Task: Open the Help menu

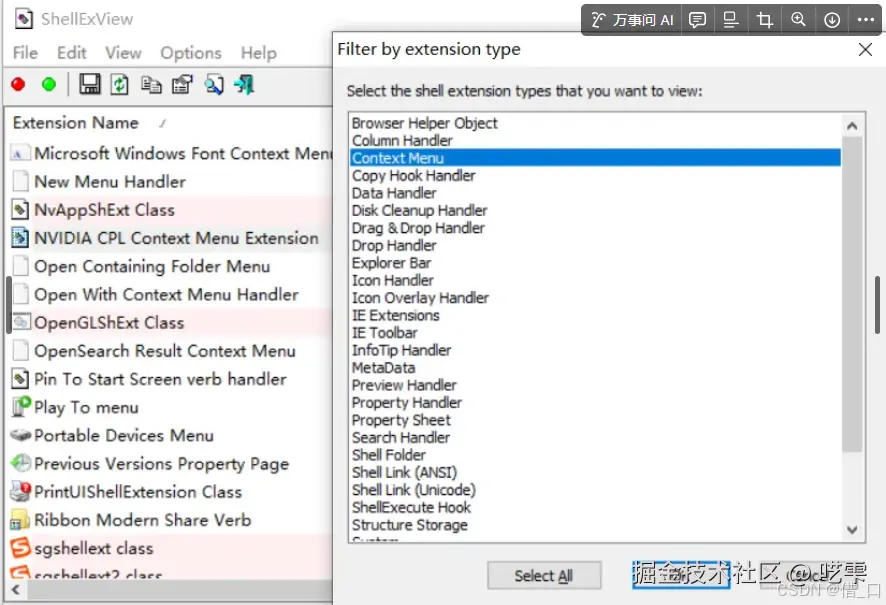Action: (x=259, y=53)
